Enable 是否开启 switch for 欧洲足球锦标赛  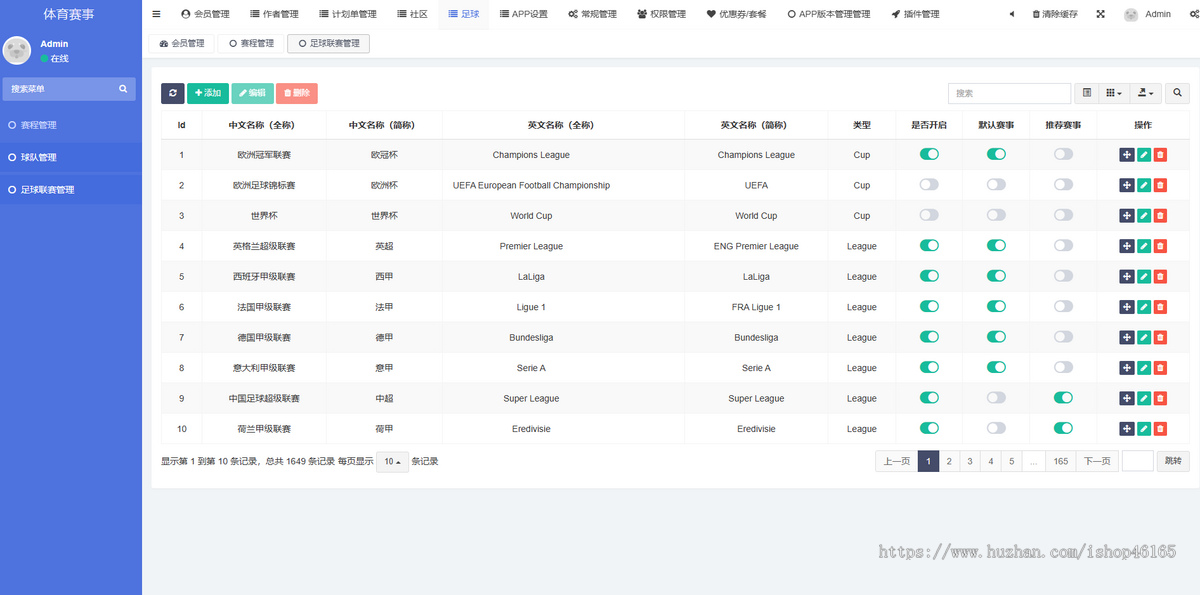click(x=929, y=185)
